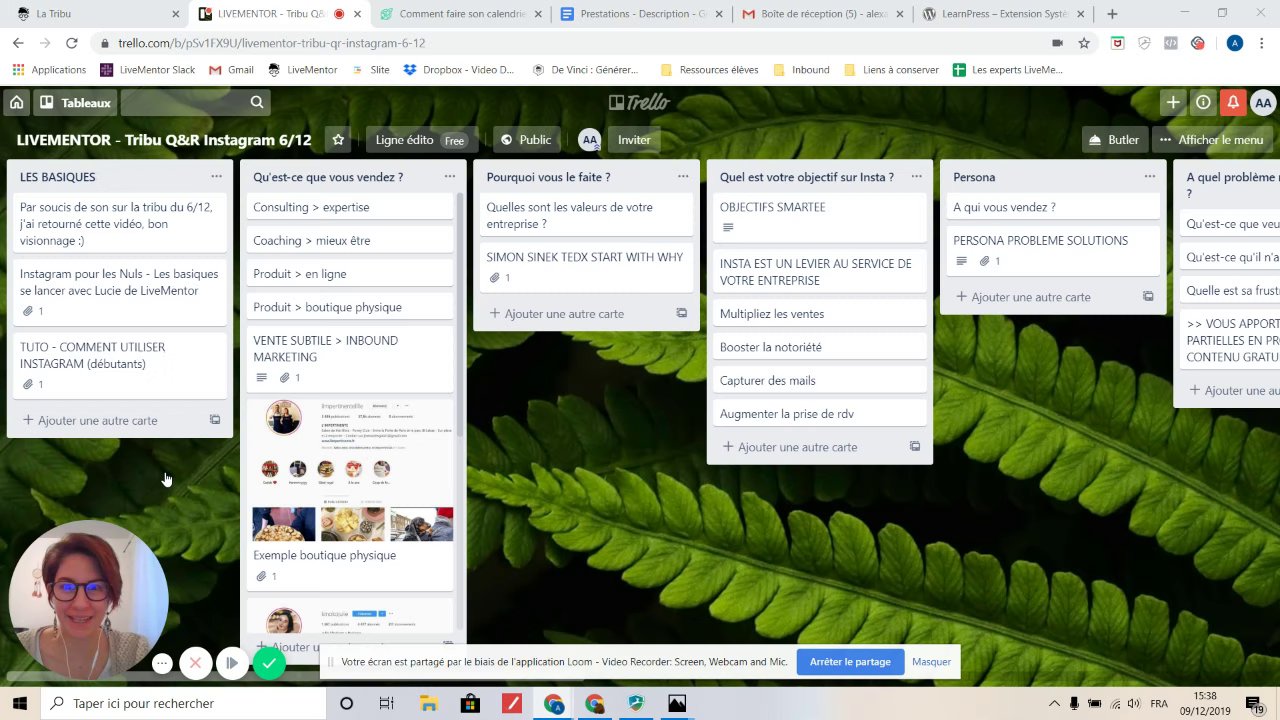The height and width of the screenshot is (720, 1280).
Task: Open File Explorer from taskbar
Action: pos(427,703)
